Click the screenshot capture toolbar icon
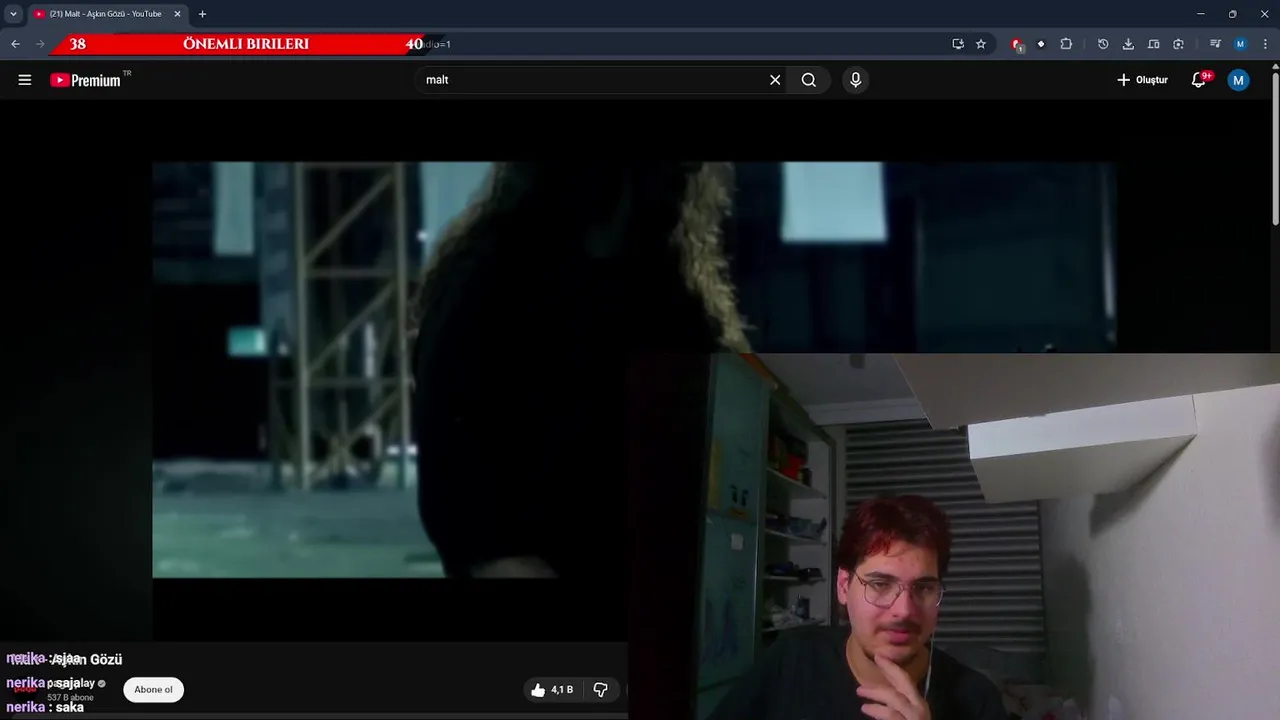The image size is (1280, 720). (1178, 44)
